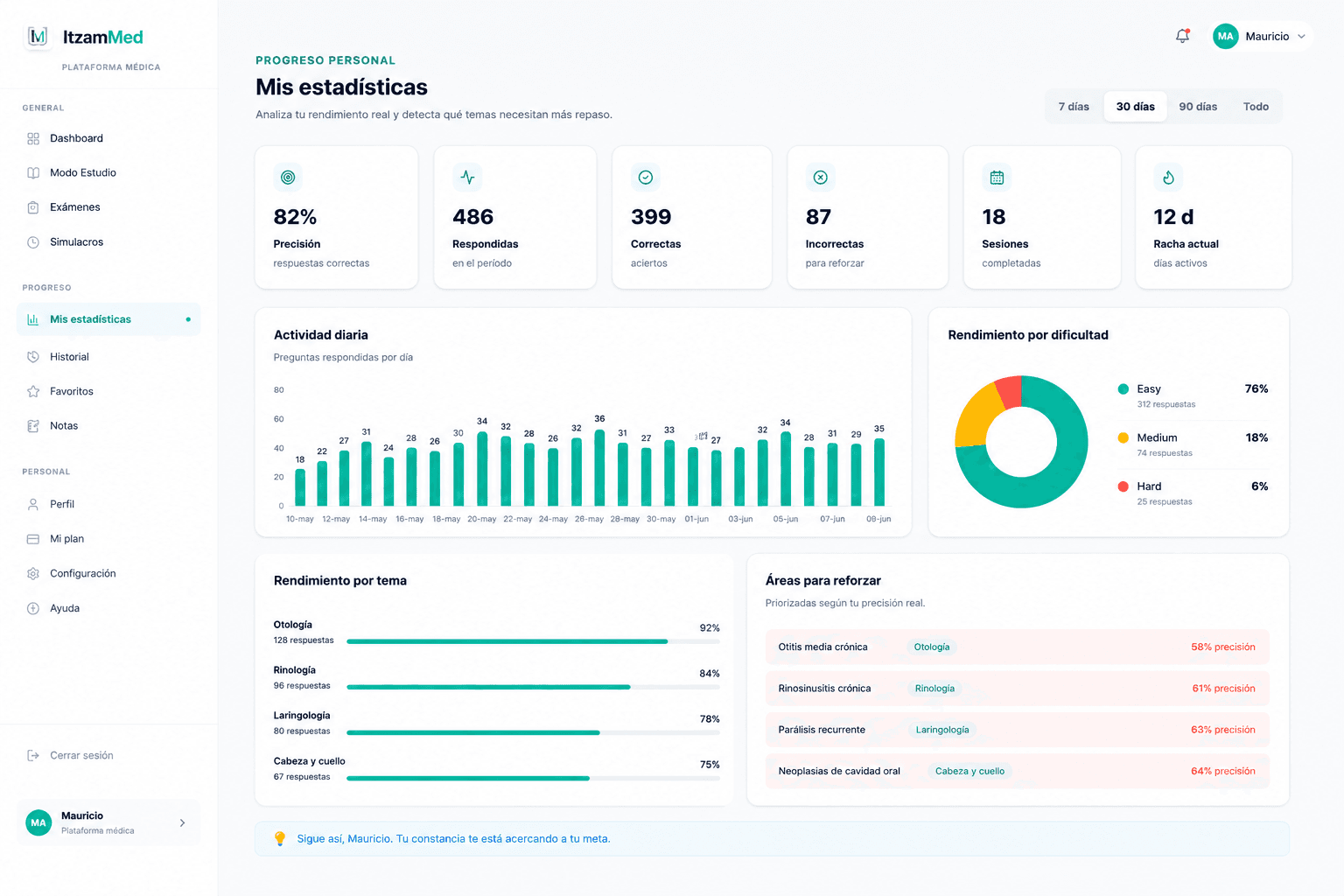Click the ItzamMed logo icon
Viewport: 1344px width, 896px height.
(x=38, y=37)
